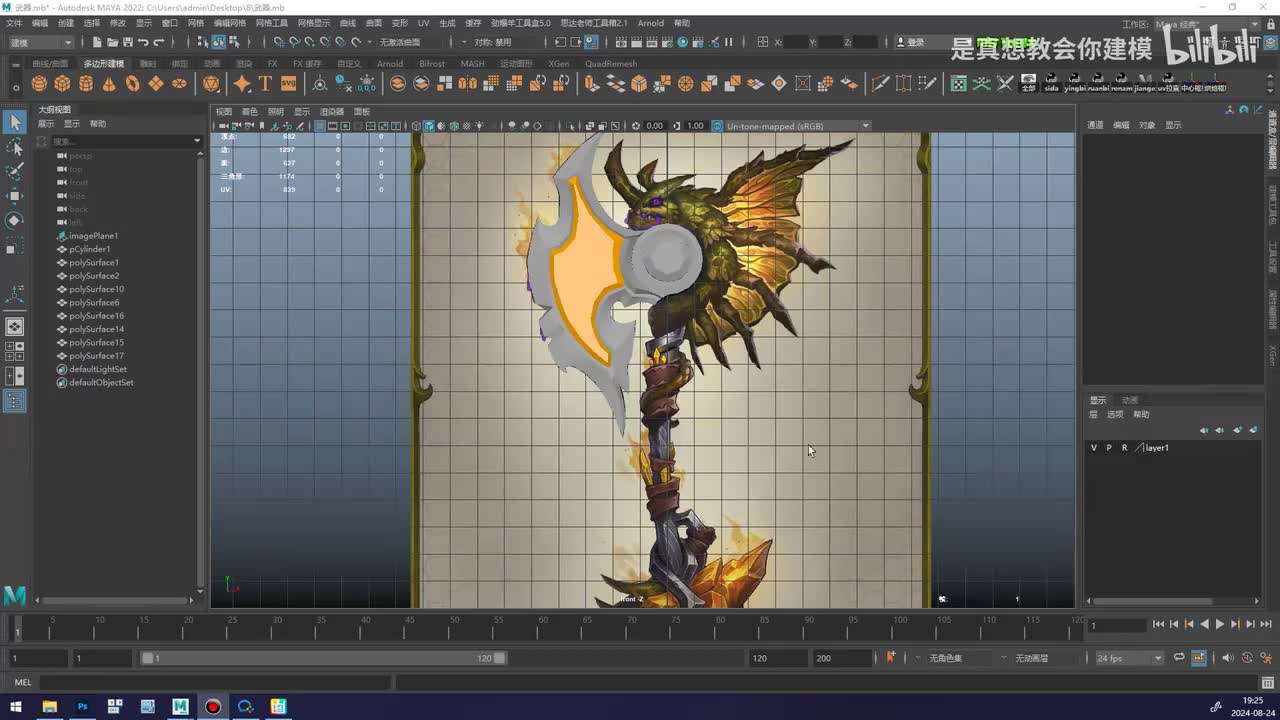Switch to the QuadRemesh shelf tab
The height and width of the screenshot is (720, 1280).
tap(611, 64)
